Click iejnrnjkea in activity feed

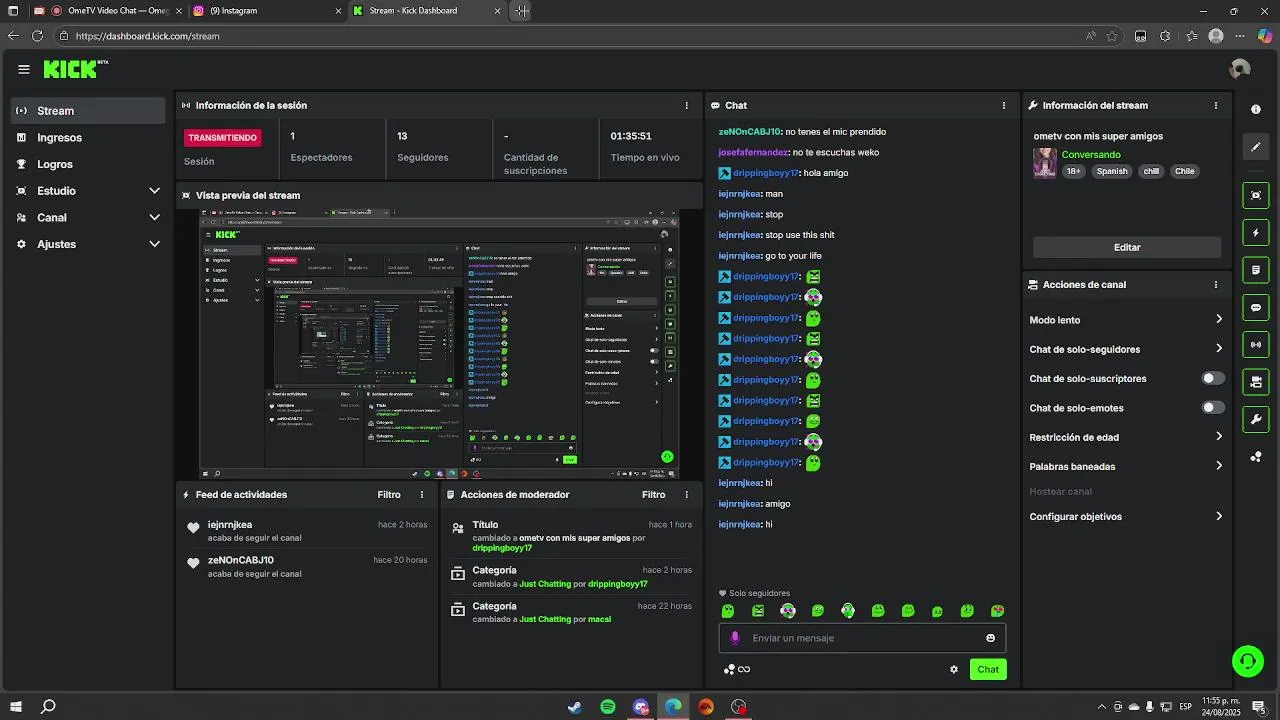[x=230, y=525]
